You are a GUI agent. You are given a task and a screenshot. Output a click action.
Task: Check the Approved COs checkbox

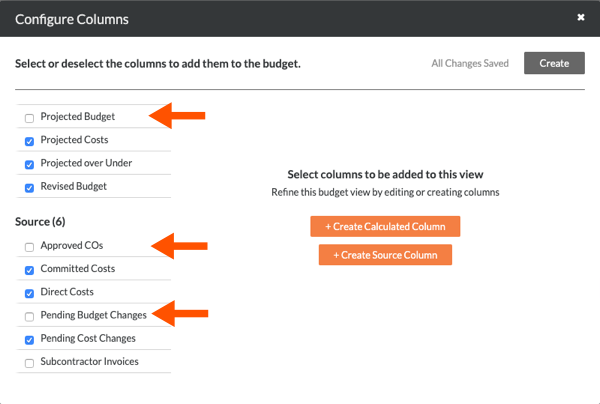pos(29,246)
